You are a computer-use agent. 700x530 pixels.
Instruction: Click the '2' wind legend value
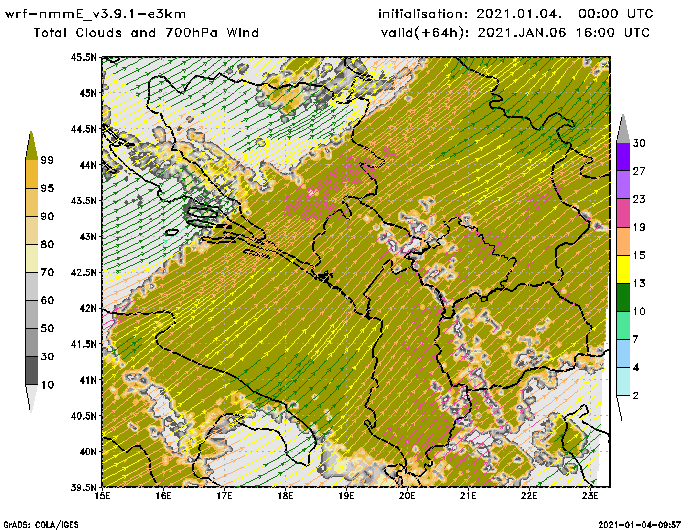(636, 395)
